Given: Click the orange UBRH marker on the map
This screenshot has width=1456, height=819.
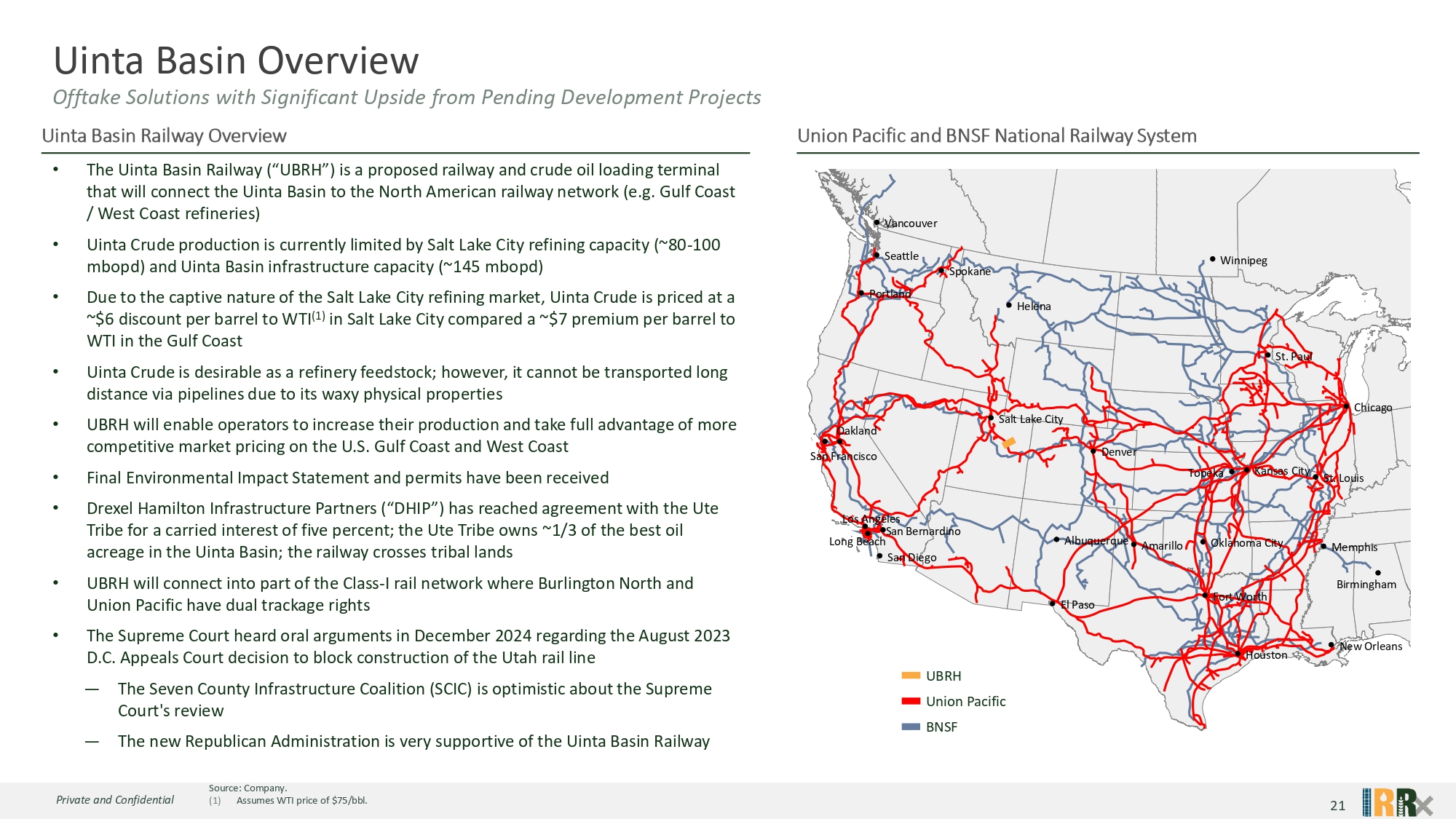Looking at the screenshot, I should point(1009,442).
